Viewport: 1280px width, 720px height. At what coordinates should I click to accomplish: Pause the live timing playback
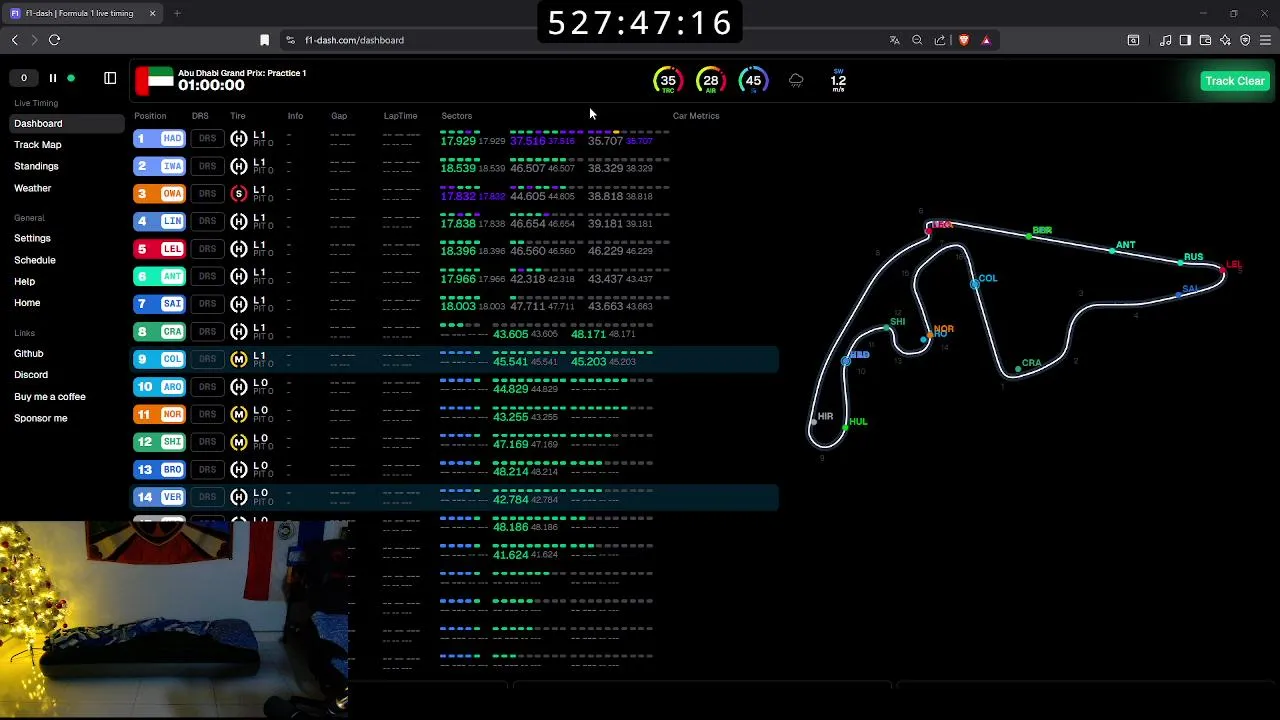pos(52,78)
